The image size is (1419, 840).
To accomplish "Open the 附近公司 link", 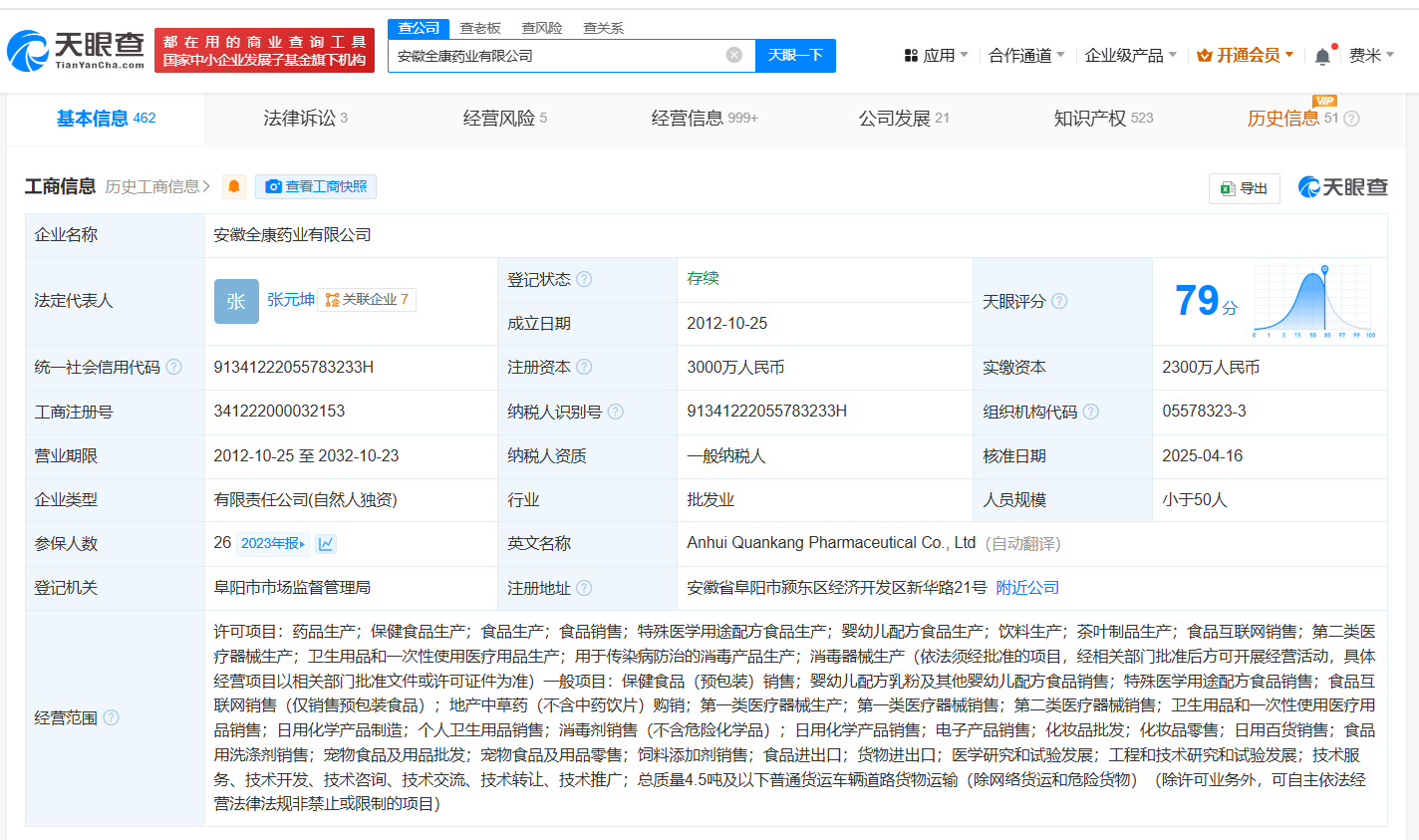I will pyautogui.click(x=1027, y=588).
